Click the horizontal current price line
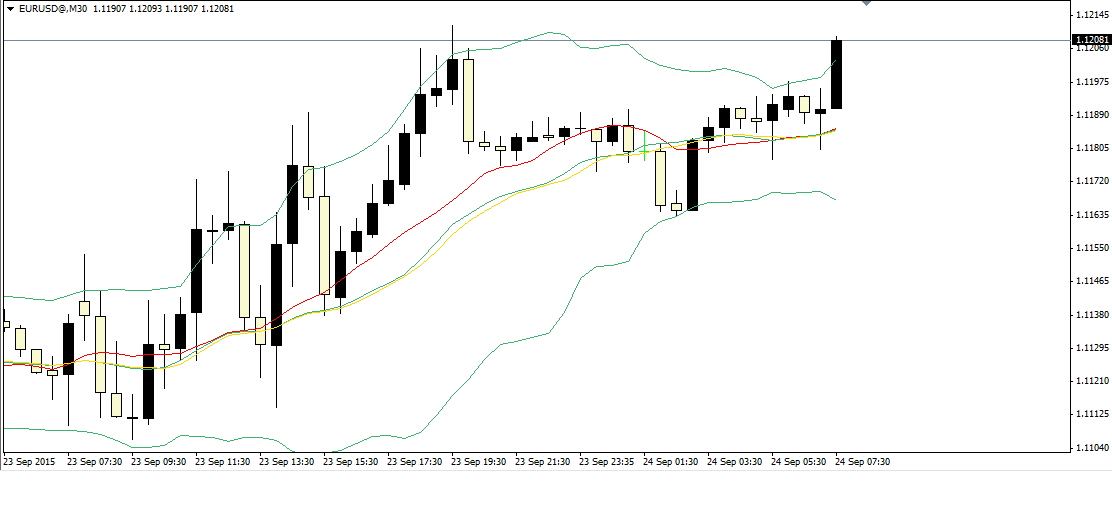The height and width of the screenshot is (530, 1112). [x=500, y=41]
